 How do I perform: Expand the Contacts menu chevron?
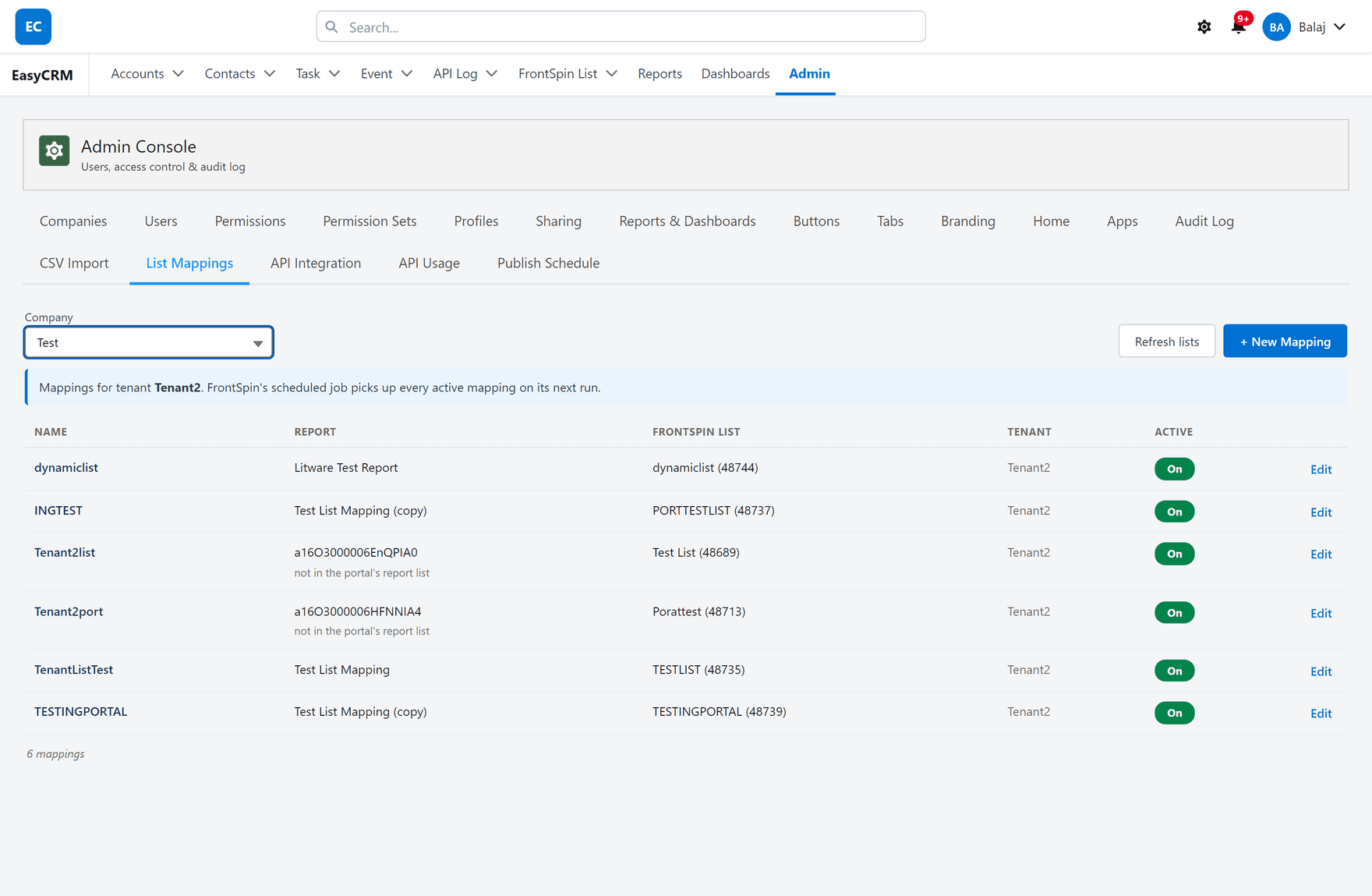[270, 73]
